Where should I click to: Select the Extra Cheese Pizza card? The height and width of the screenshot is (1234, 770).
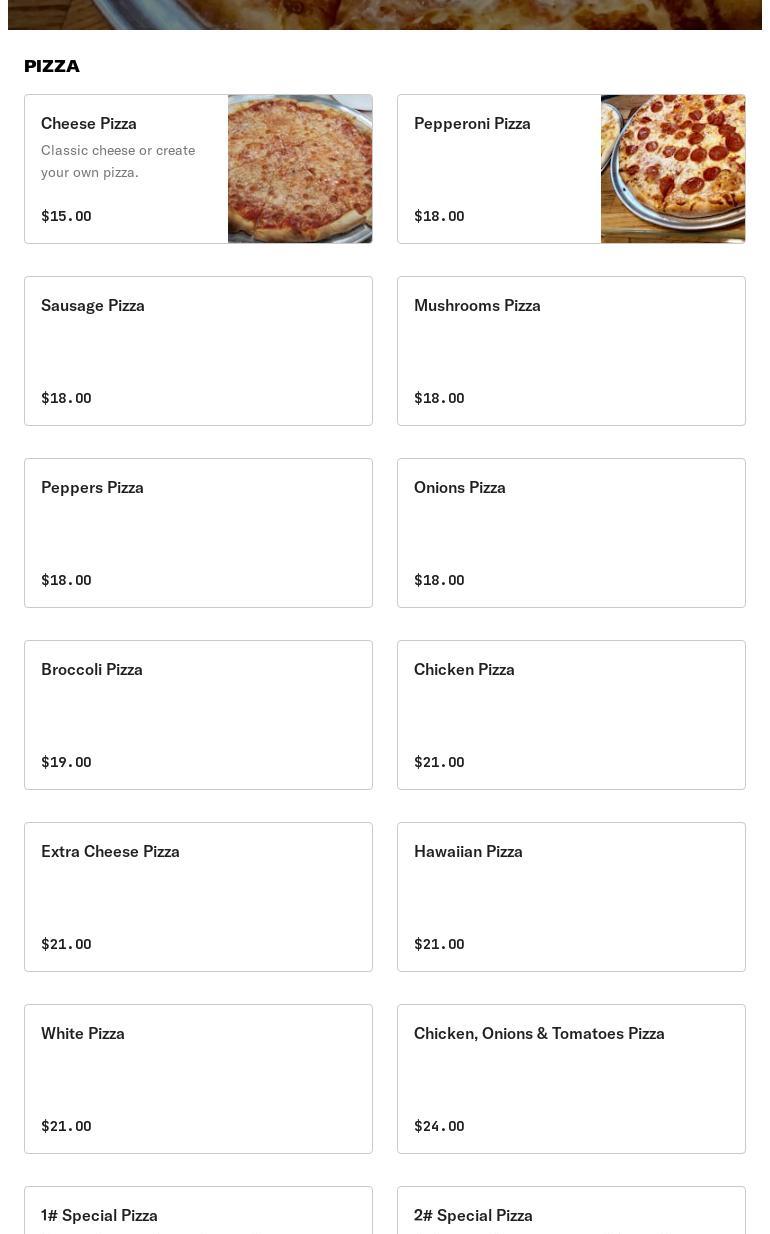coord(198,897)
